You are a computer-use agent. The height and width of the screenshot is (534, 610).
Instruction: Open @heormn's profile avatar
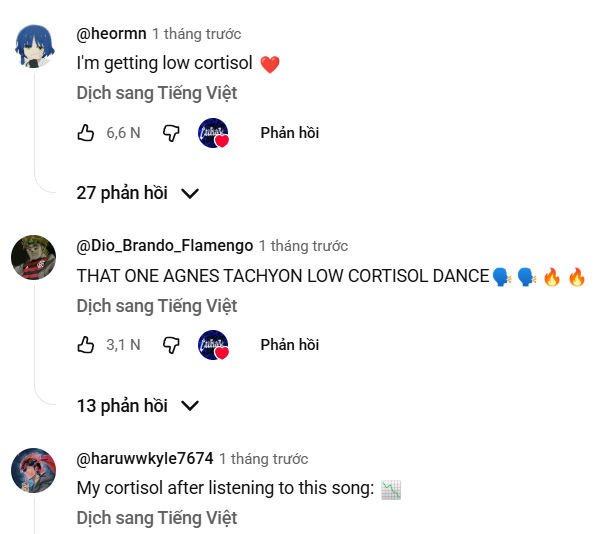[33, 45]
